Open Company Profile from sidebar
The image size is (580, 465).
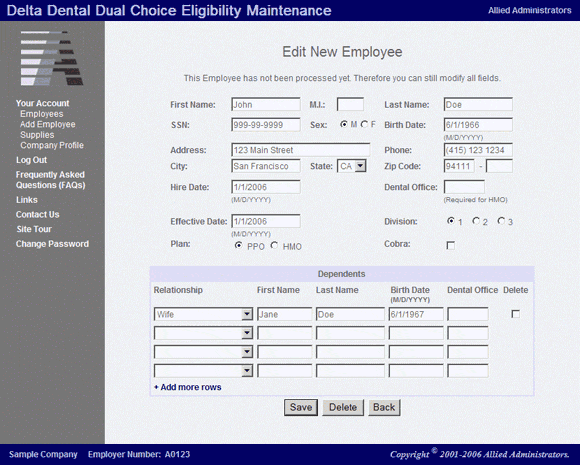52,145
